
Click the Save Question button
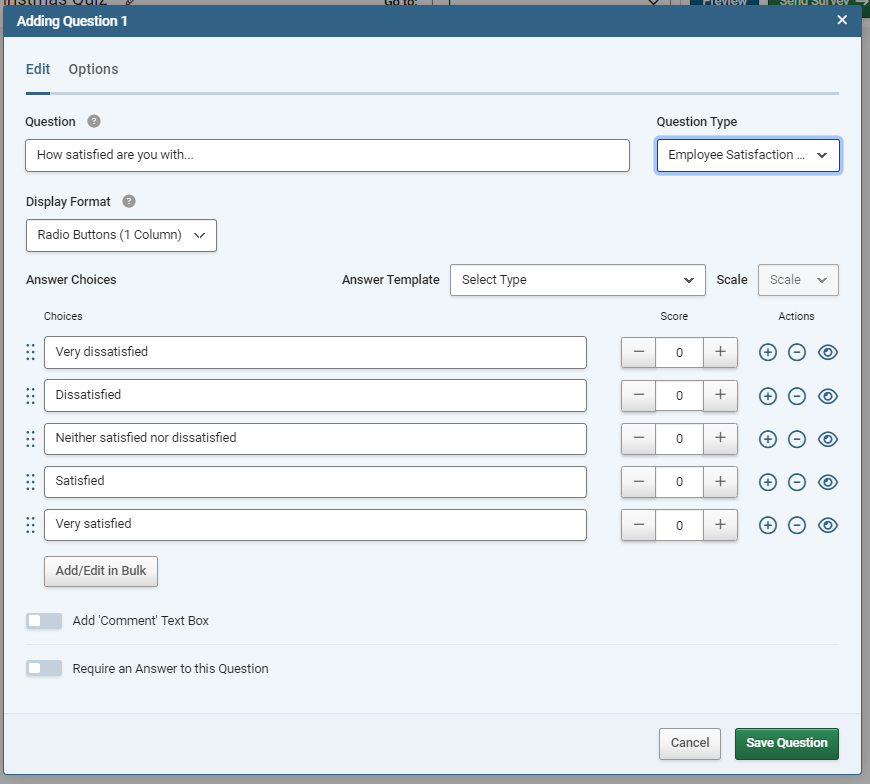pyautogui.click(x=786, y=743)
